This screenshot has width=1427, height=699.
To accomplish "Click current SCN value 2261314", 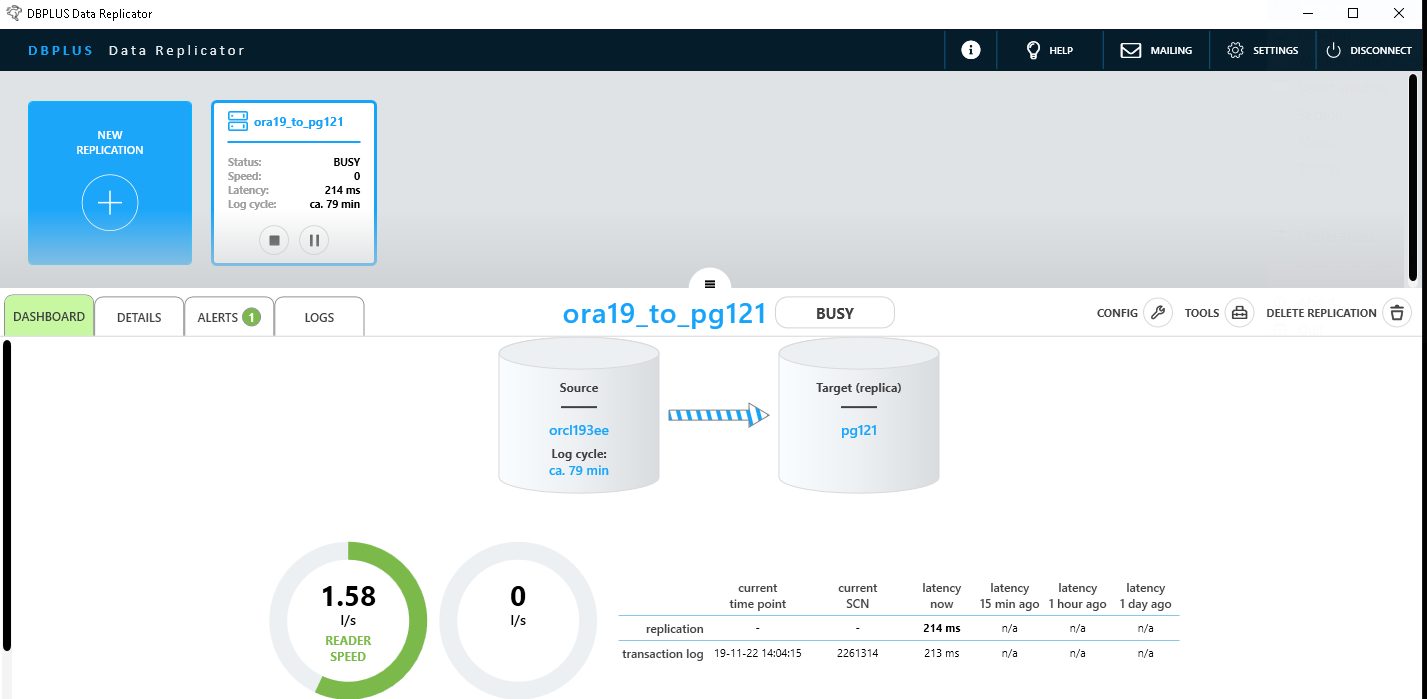I will (858, 653).
